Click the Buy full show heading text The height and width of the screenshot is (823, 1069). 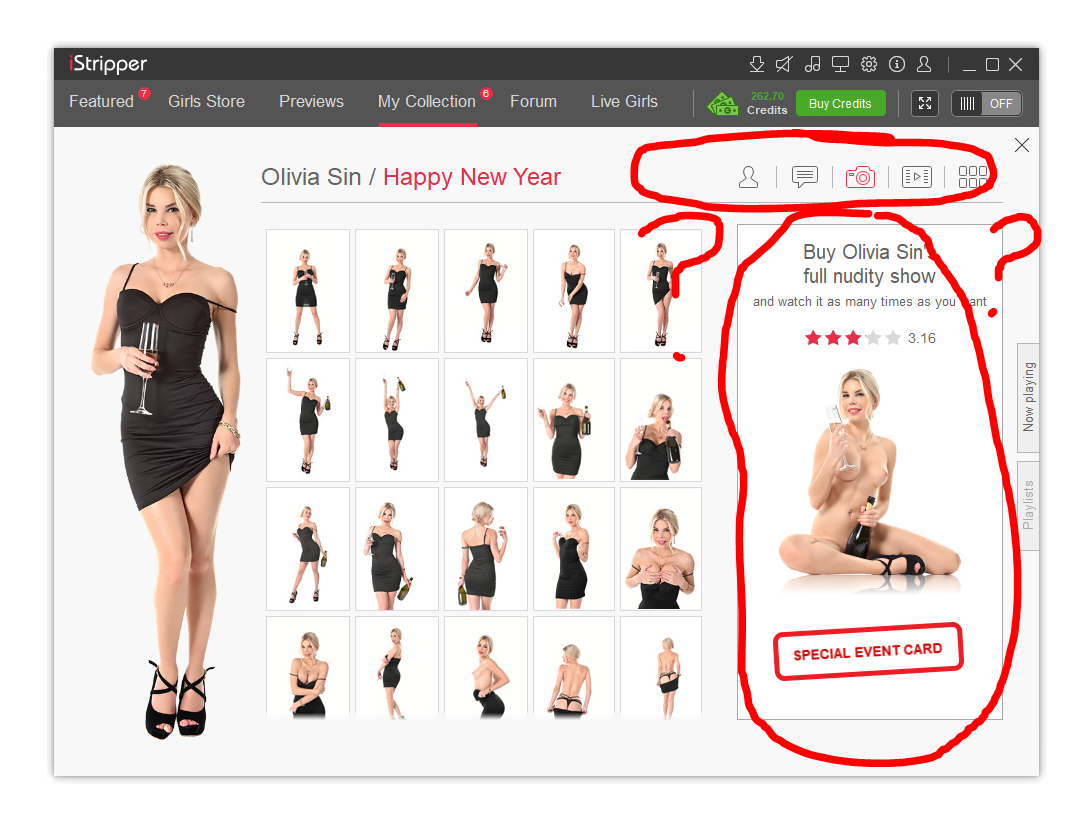(x=869, y=264)
